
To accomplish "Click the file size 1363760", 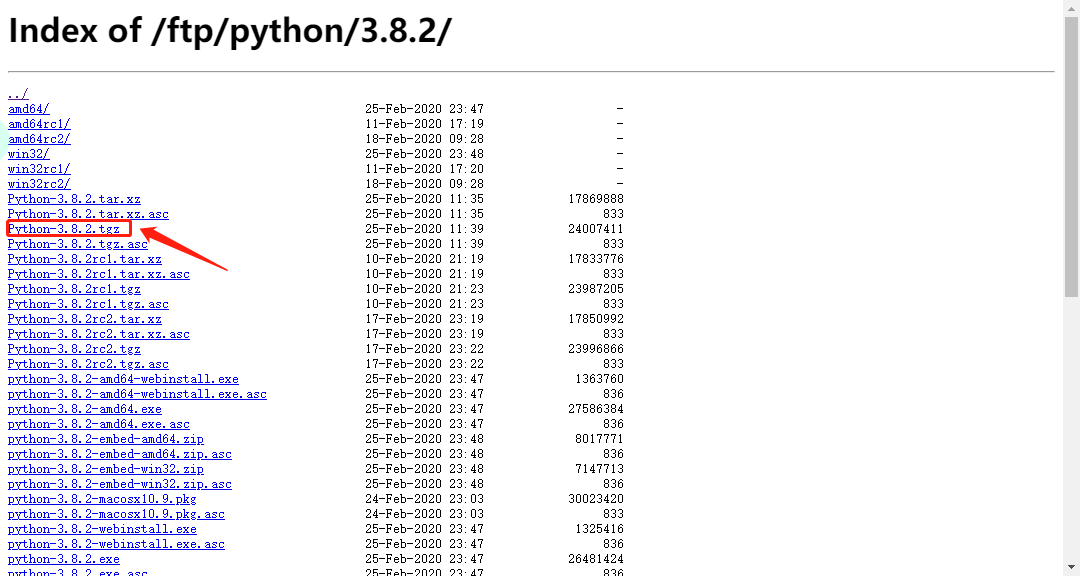I will click(x=599, y=380).
